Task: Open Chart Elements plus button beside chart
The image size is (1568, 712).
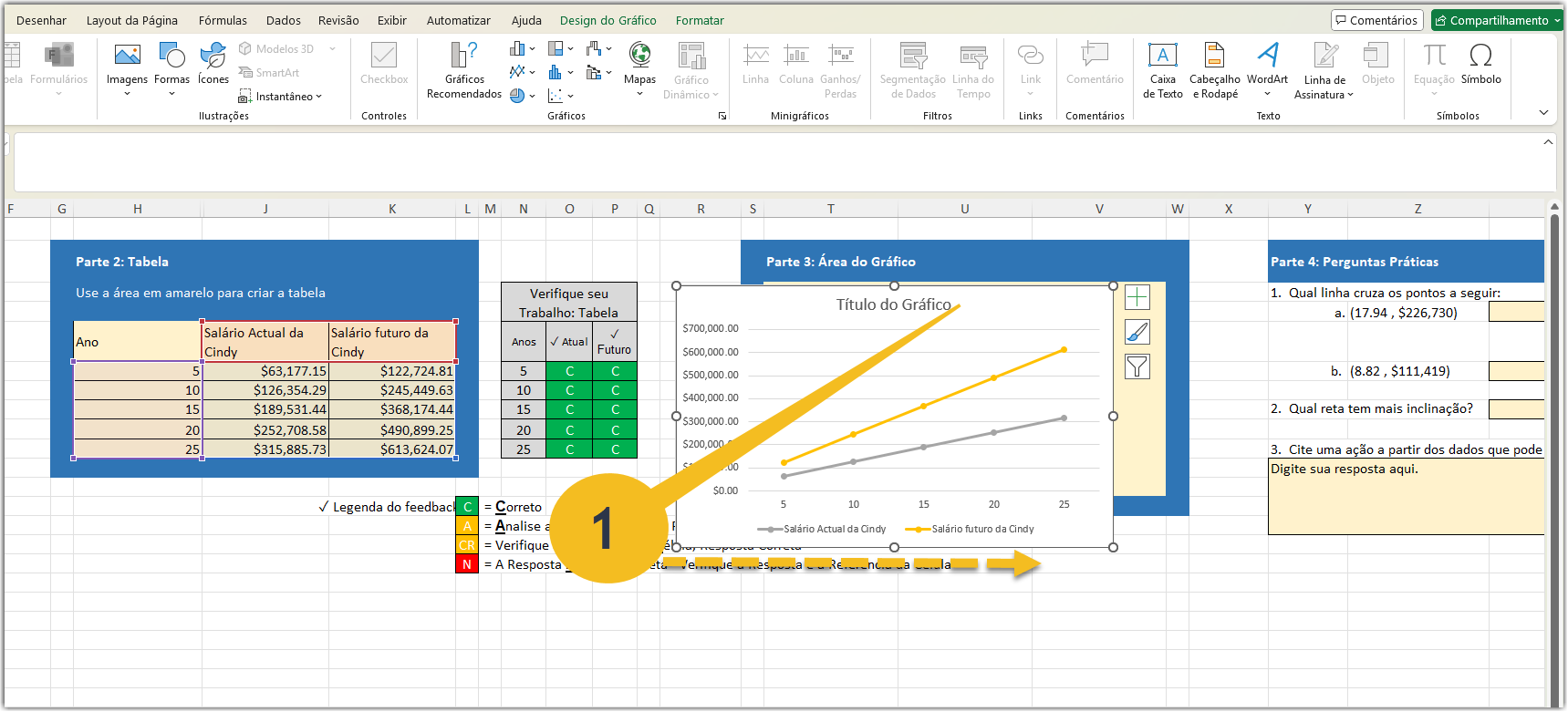Action: click(1137, 297)
